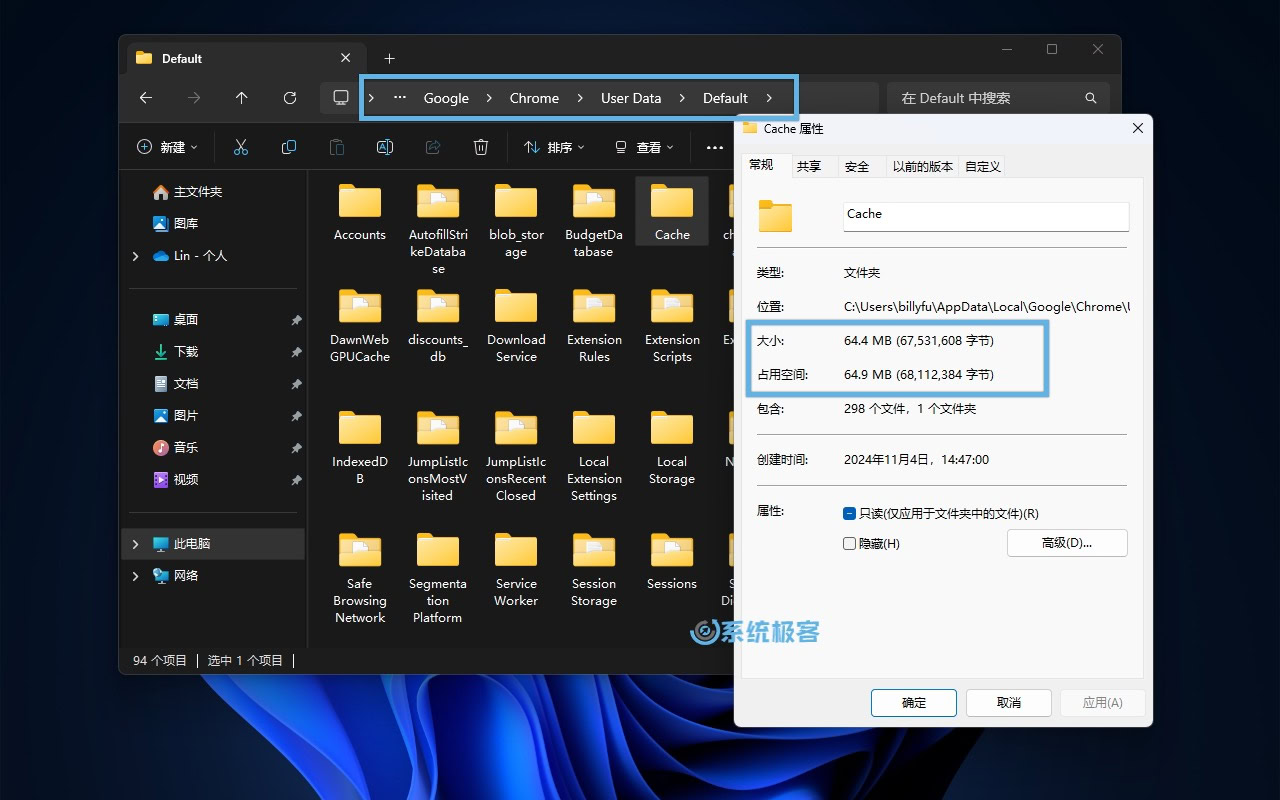
Task: Open a new Explorer tab with plus
Action: [x=390, y=58]
